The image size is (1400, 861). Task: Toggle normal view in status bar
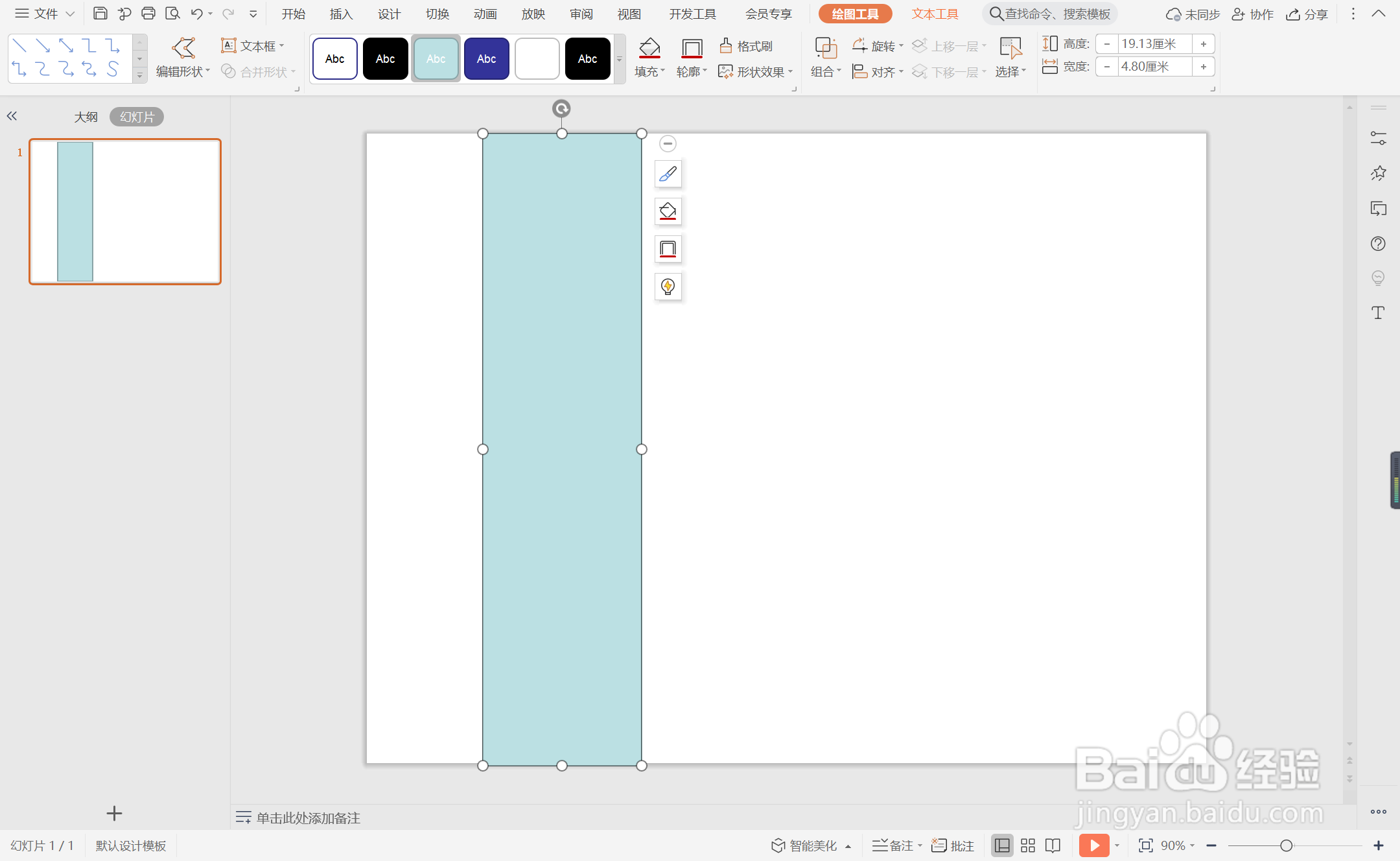1002,845
